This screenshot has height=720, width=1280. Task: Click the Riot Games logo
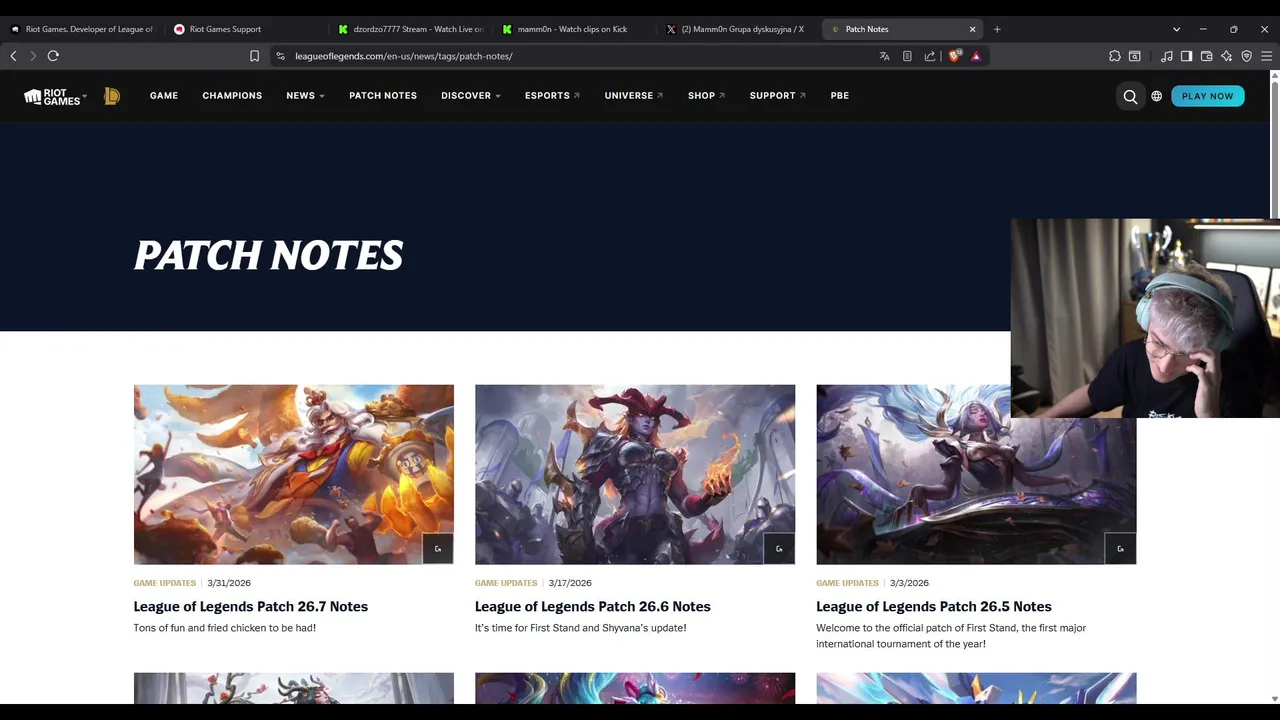coord(52,96)
